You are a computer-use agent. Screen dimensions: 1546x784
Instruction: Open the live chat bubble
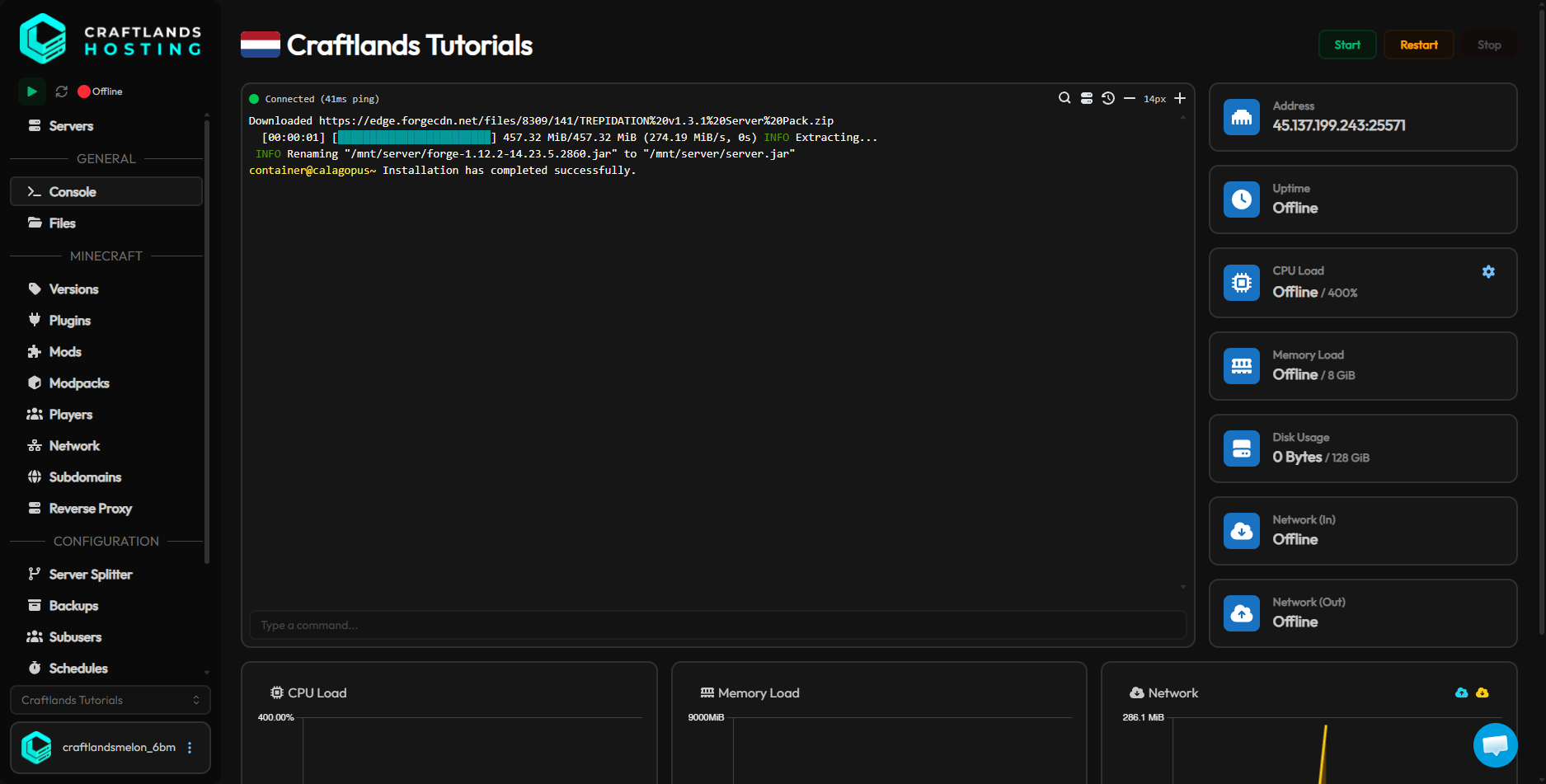1496,745
